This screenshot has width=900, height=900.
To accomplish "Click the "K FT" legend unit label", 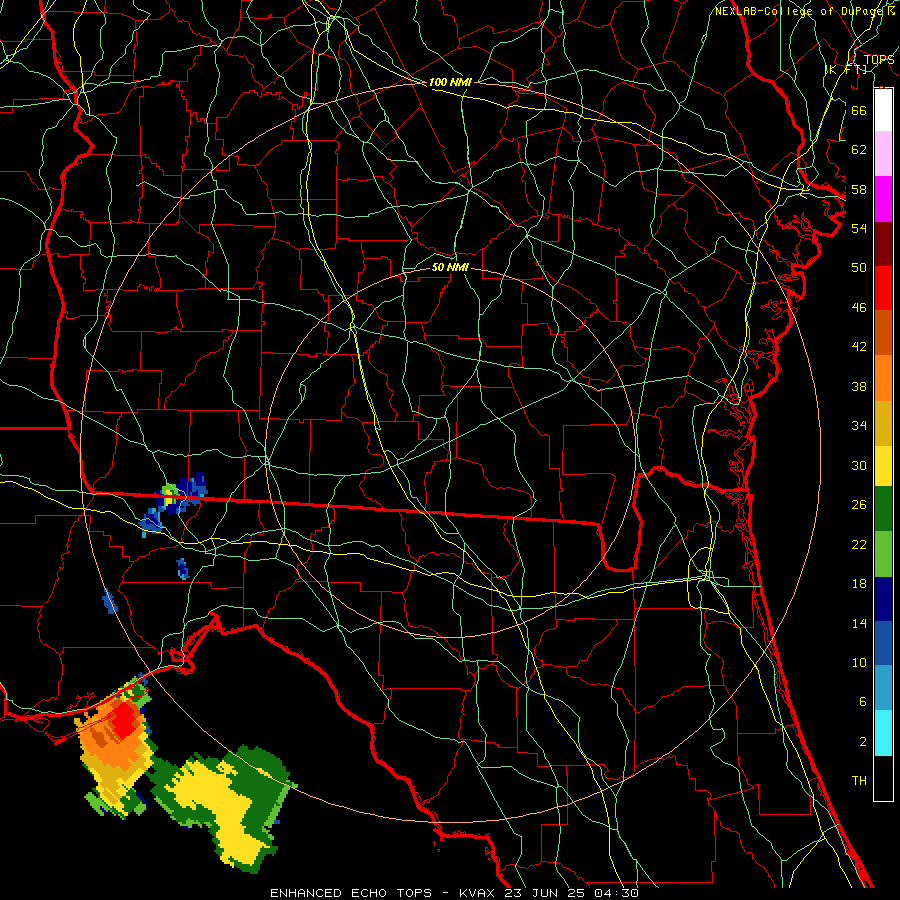I will [846, 69].
